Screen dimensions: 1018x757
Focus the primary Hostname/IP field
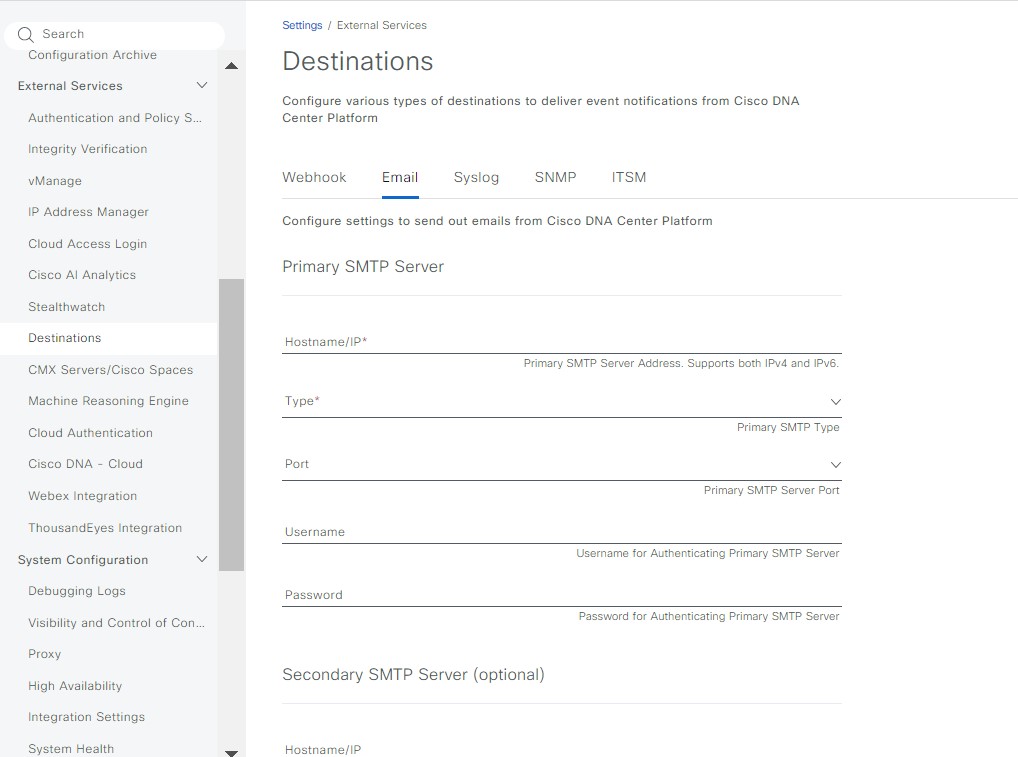(561, 342)
